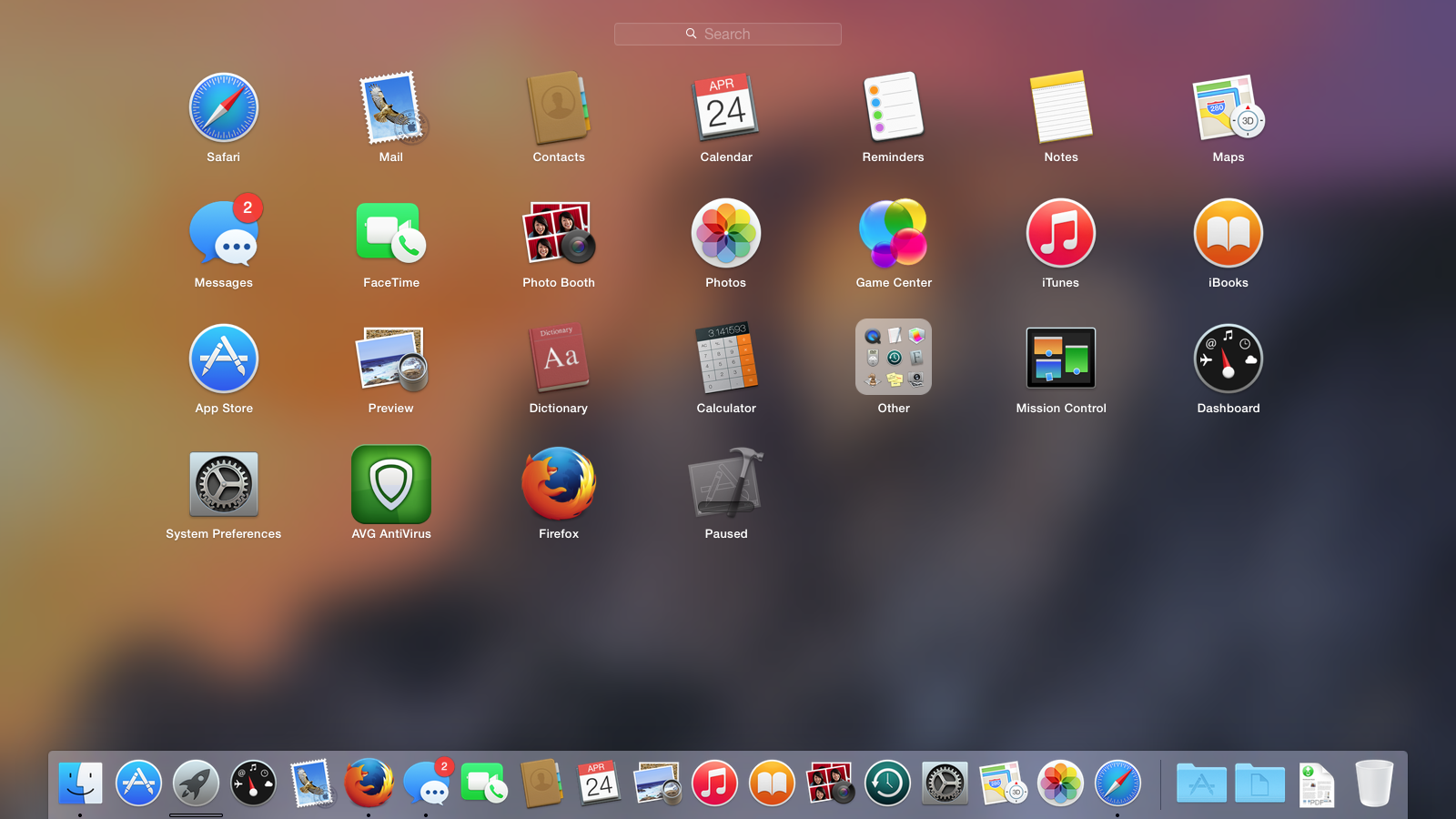The height and width of the screenshot is (819, 1456).
Task: Click the App Store icon in Dock
Action: 138,784
